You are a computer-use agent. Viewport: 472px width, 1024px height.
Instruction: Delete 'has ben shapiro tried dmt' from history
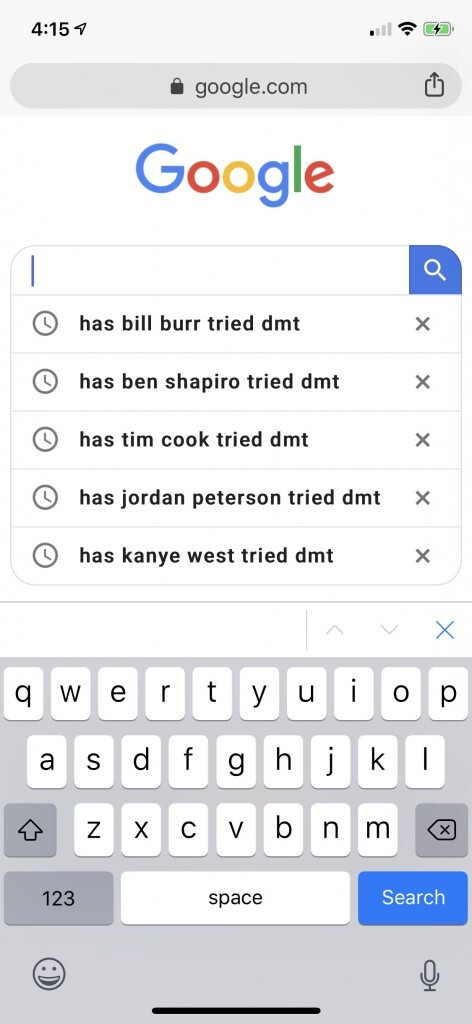point(422,381)
